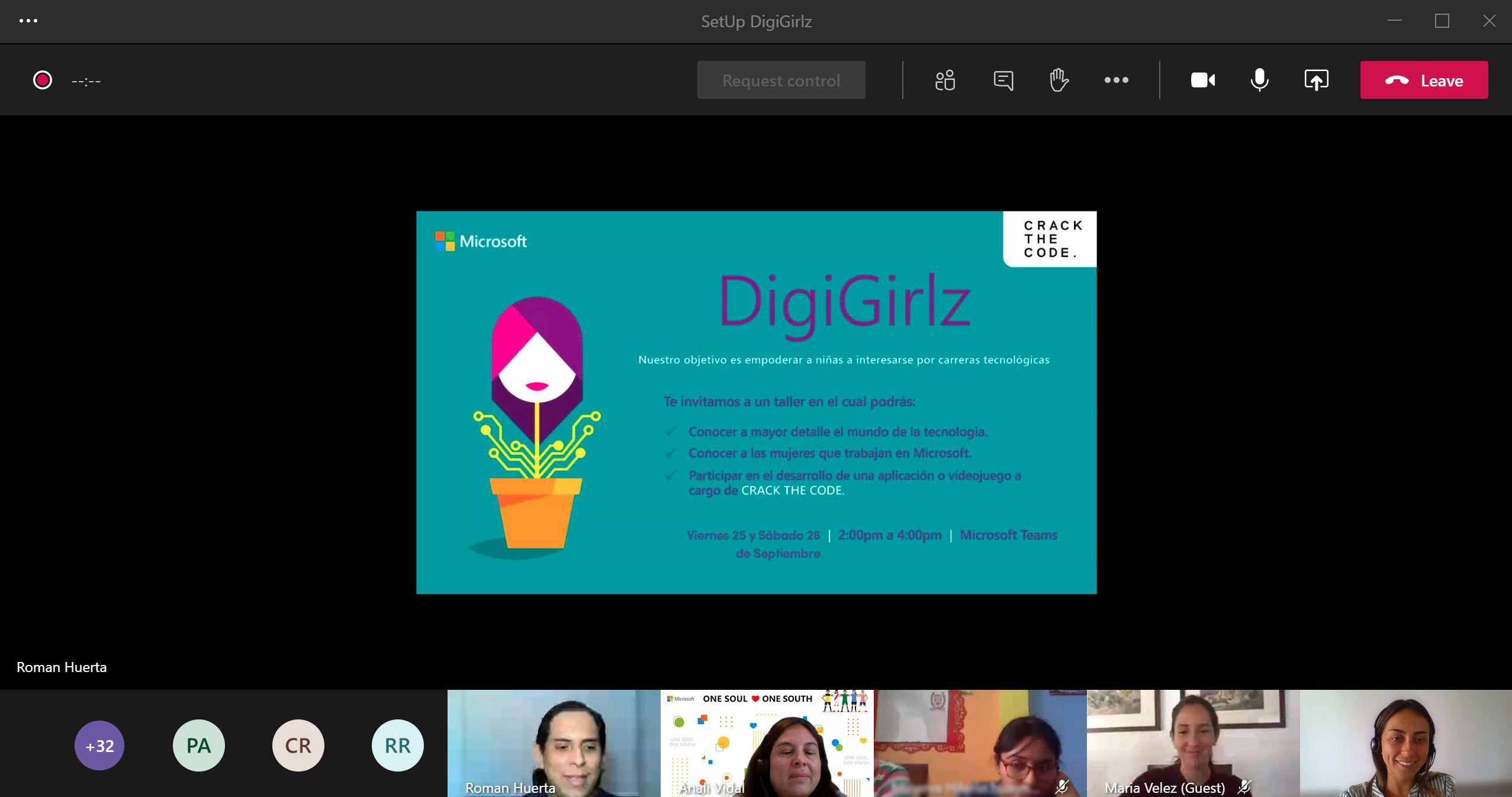Click the PA participant avatar
The width and height of the screenshot is (1512, 797).
[x=198, y=745]
